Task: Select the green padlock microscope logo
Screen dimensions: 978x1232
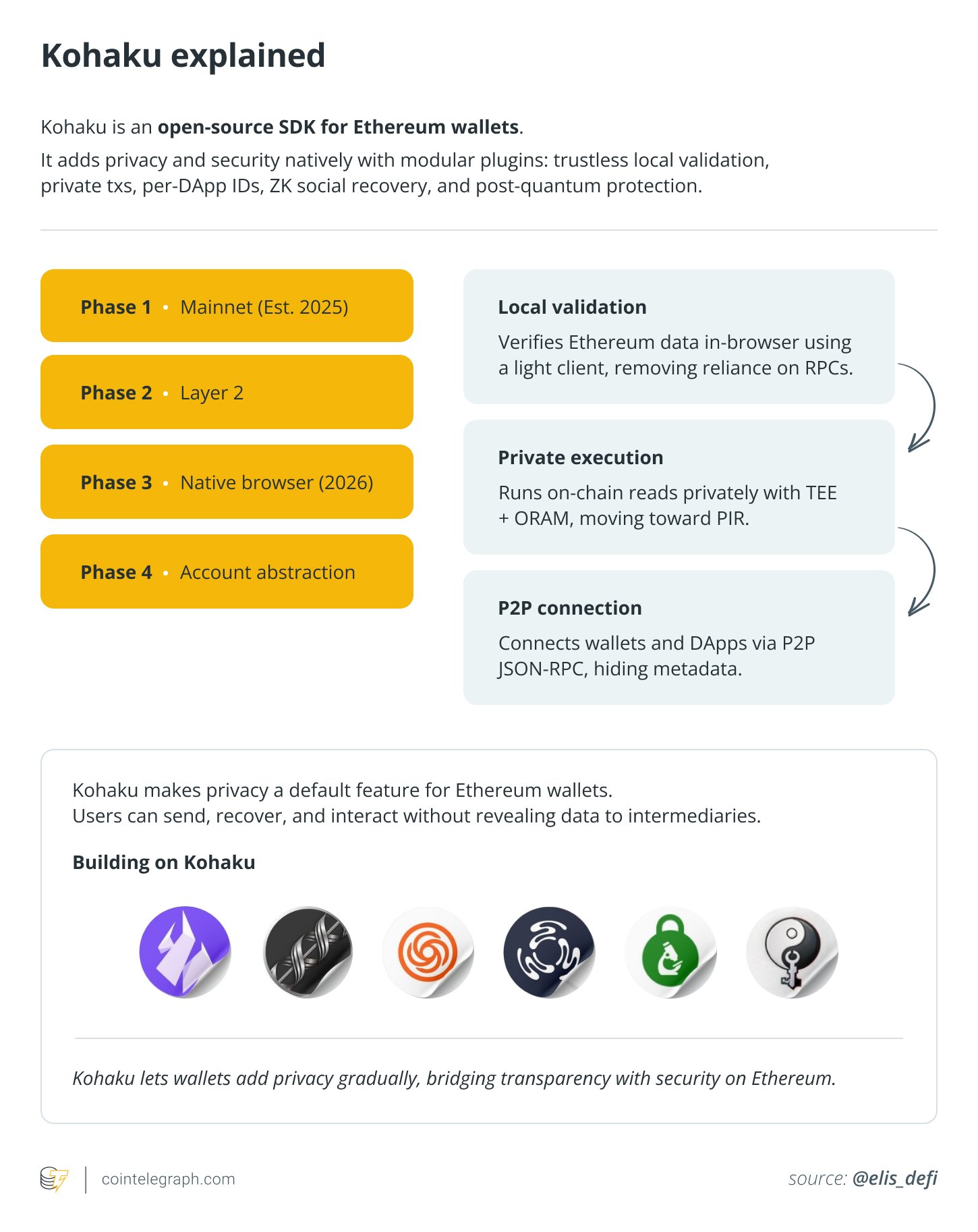Action: (670, 952)
